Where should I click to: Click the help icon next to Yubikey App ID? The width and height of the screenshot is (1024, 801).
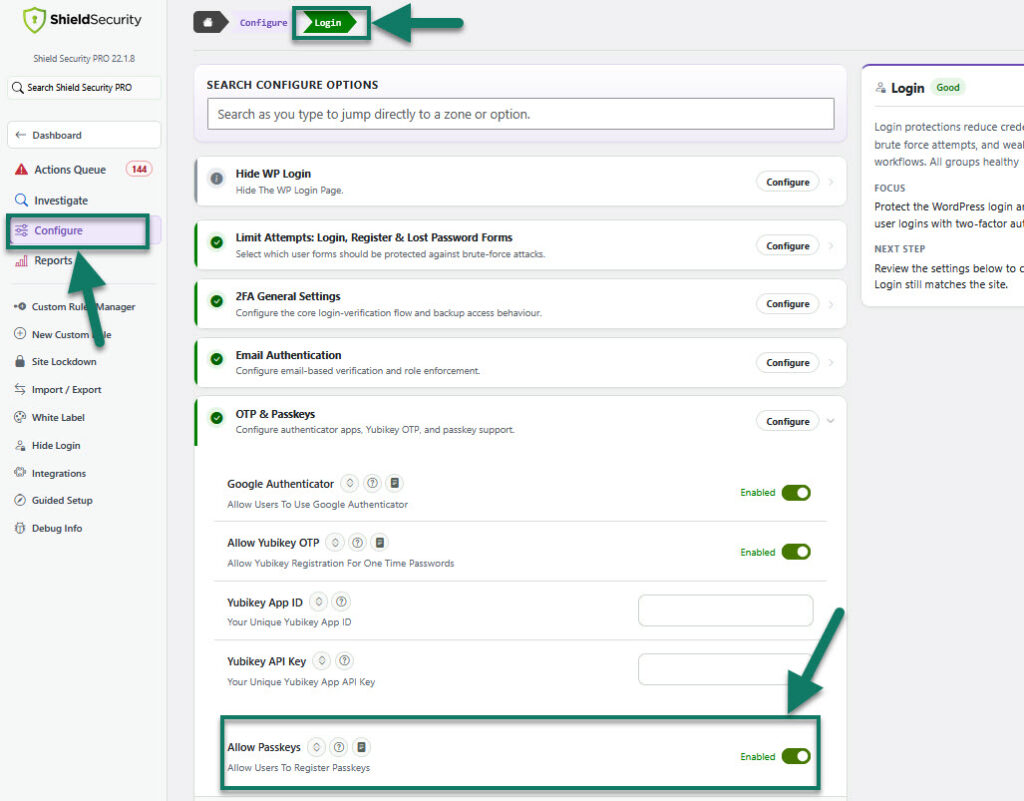pyautogui.click(x=341, y=601)
